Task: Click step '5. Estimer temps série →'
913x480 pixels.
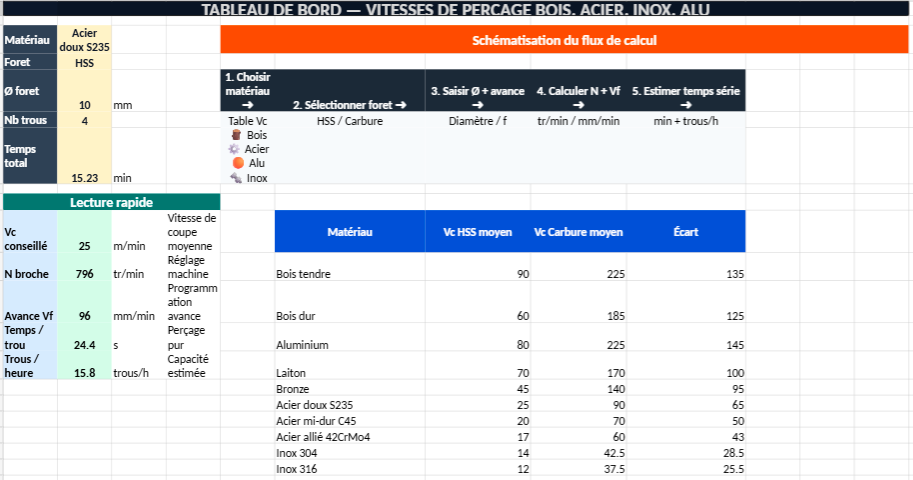Action: (686, 91)
